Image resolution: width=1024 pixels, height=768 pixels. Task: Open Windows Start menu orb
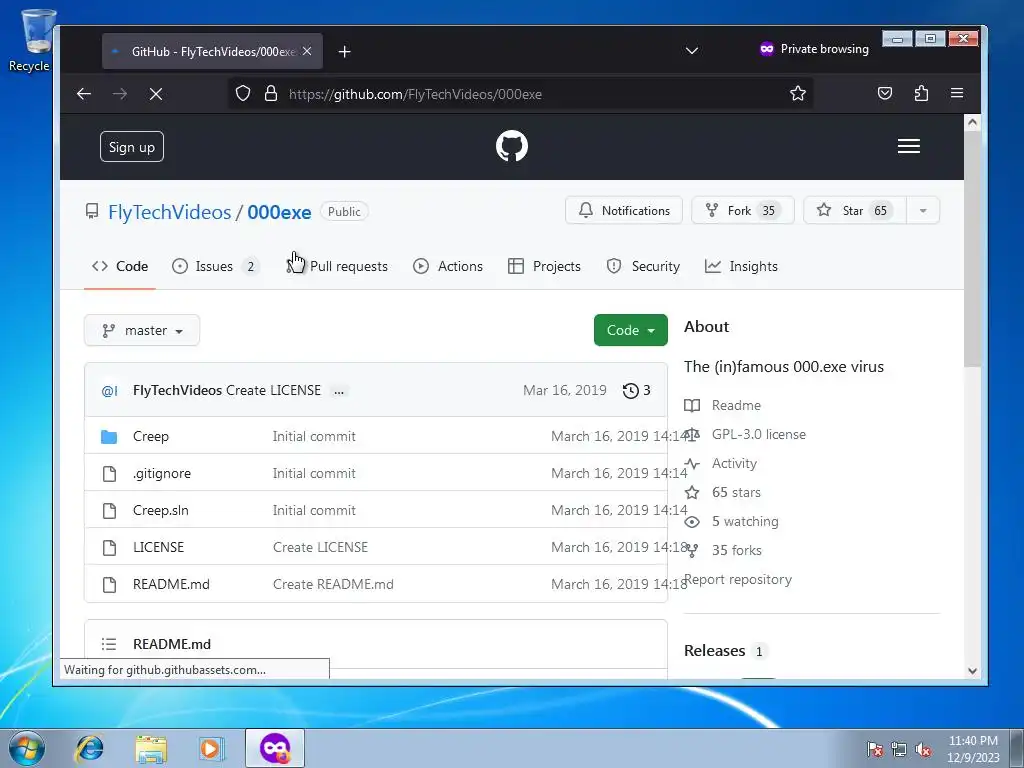27,748
